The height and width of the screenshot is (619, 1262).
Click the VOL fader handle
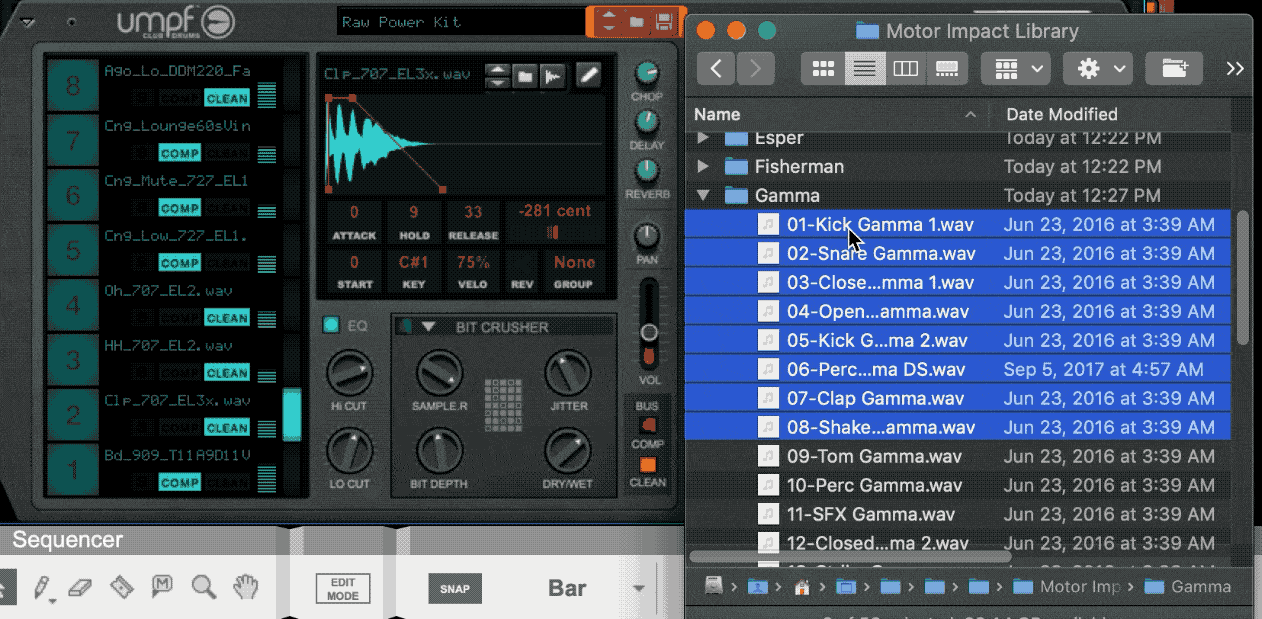649,332
